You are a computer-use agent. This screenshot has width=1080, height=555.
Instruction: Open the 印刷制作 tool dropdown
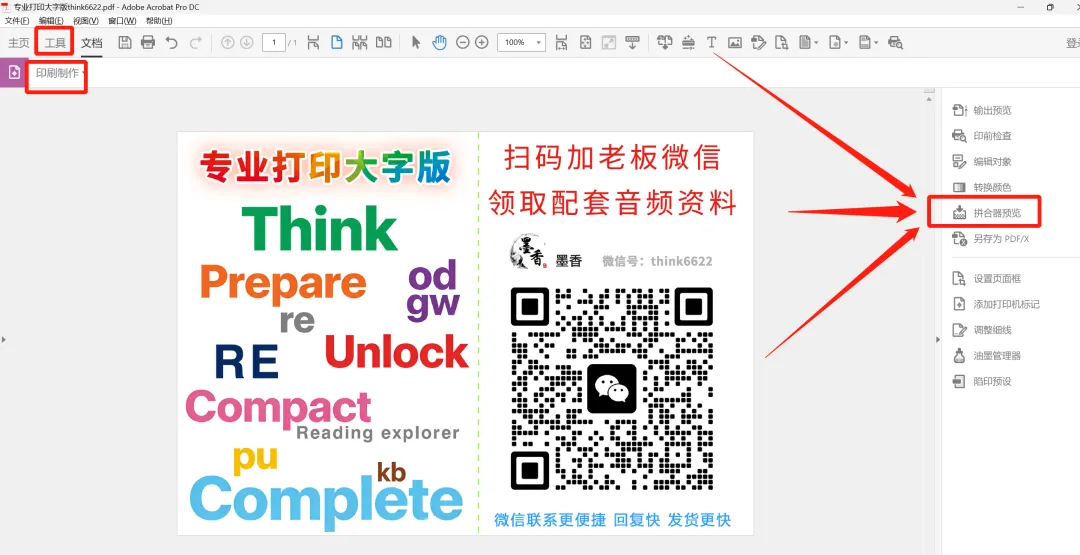point(60,73)
